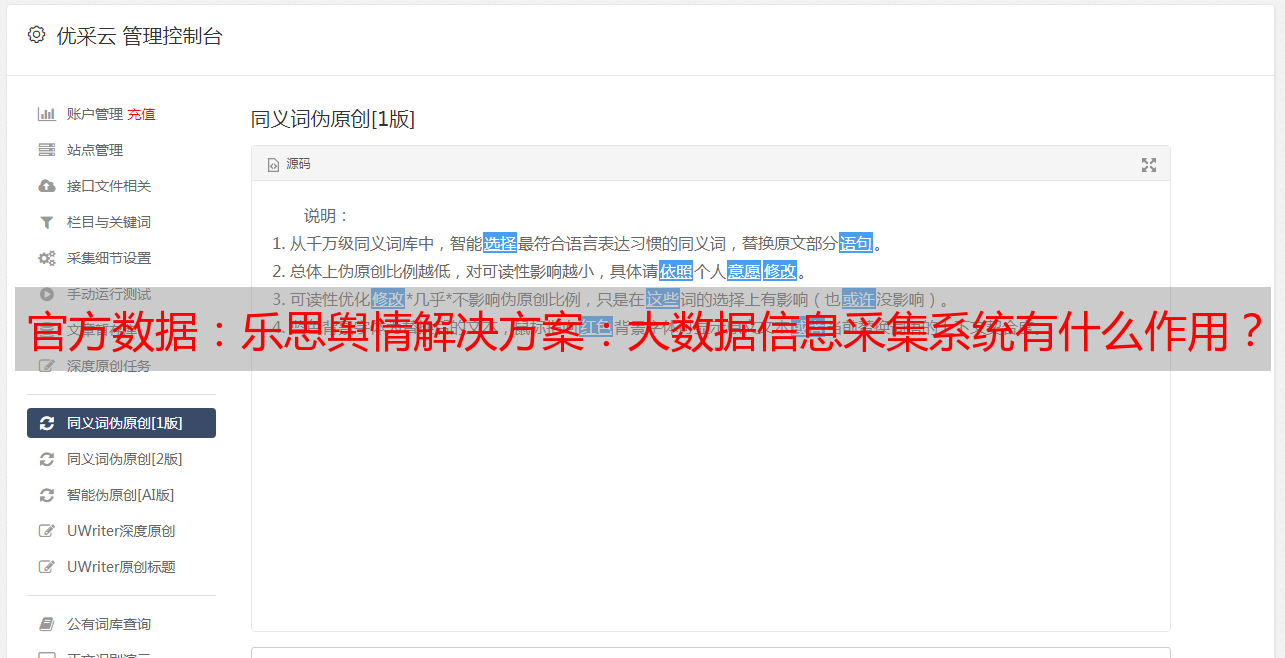1285x658 pixels.
Task: Open the 同义词伪原创[1版] menu item
Action: click(x=121, y=423)
